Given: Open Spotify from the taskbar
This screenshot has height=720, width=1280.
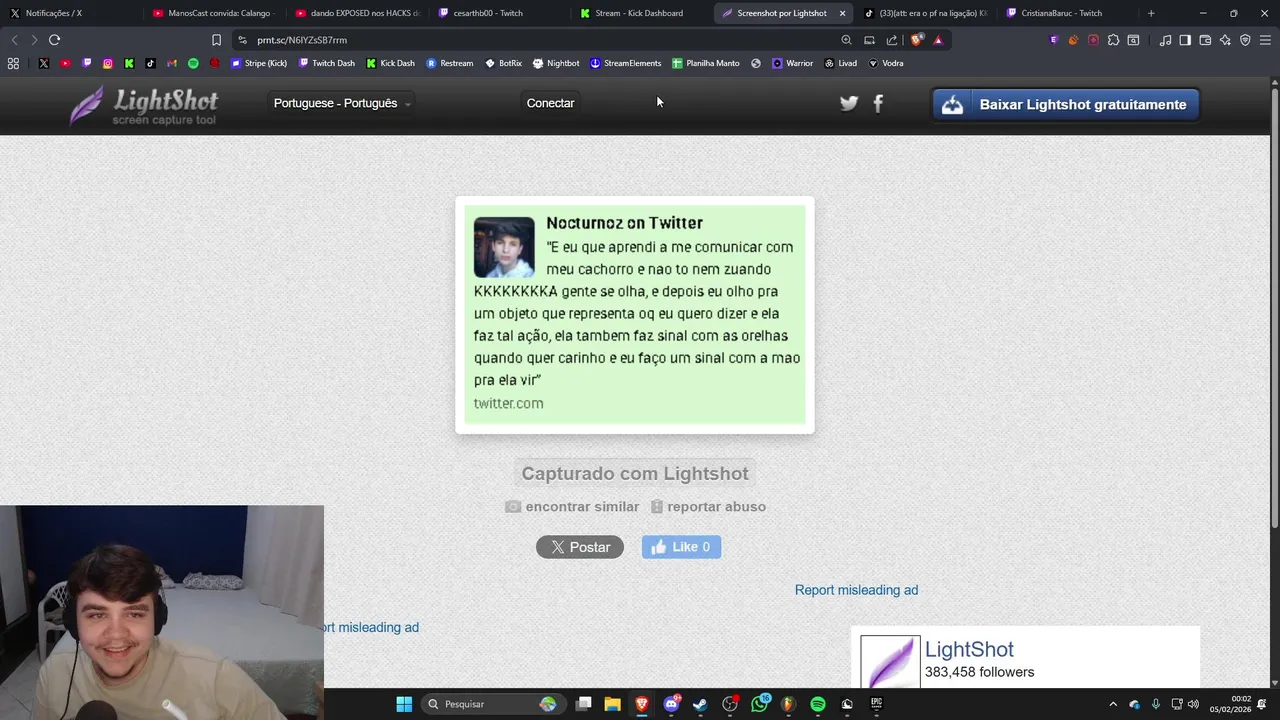Looking at the screenshot, I should (x=818, y=704).
